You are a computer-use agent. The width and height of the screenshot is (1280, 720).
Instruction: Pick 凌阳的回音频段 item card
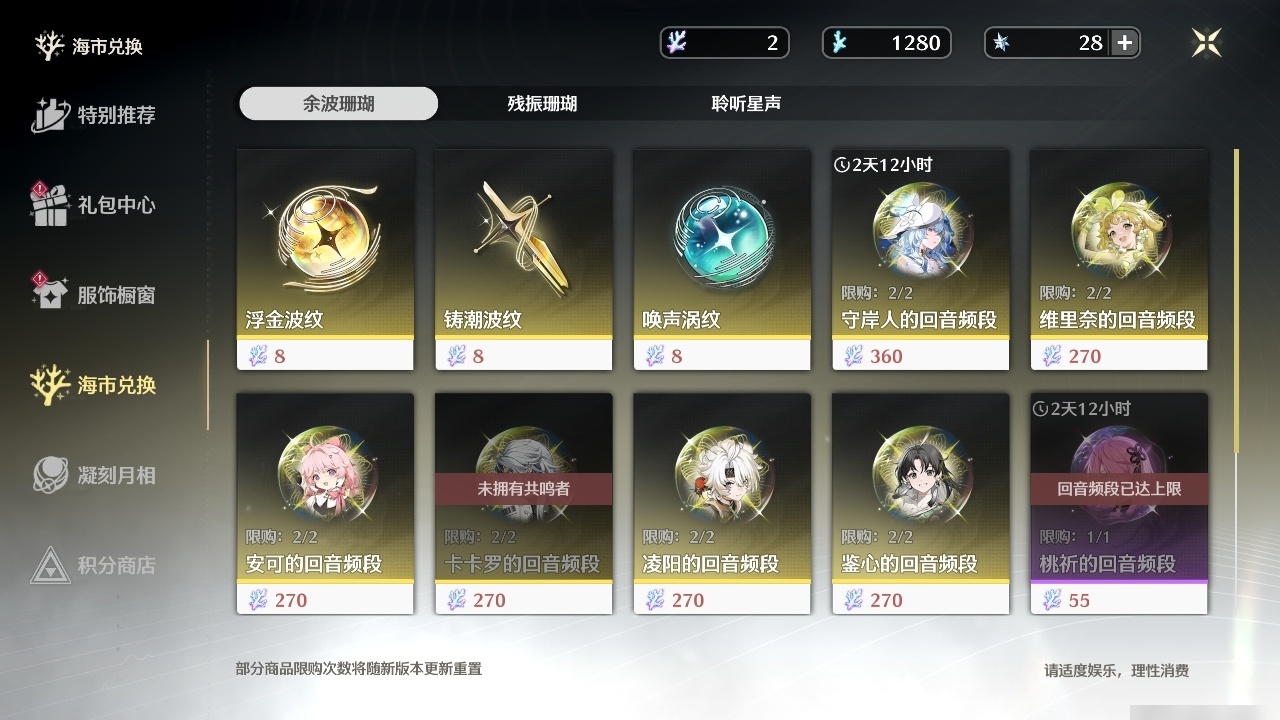pyautogui.click(x=722, y=504)
